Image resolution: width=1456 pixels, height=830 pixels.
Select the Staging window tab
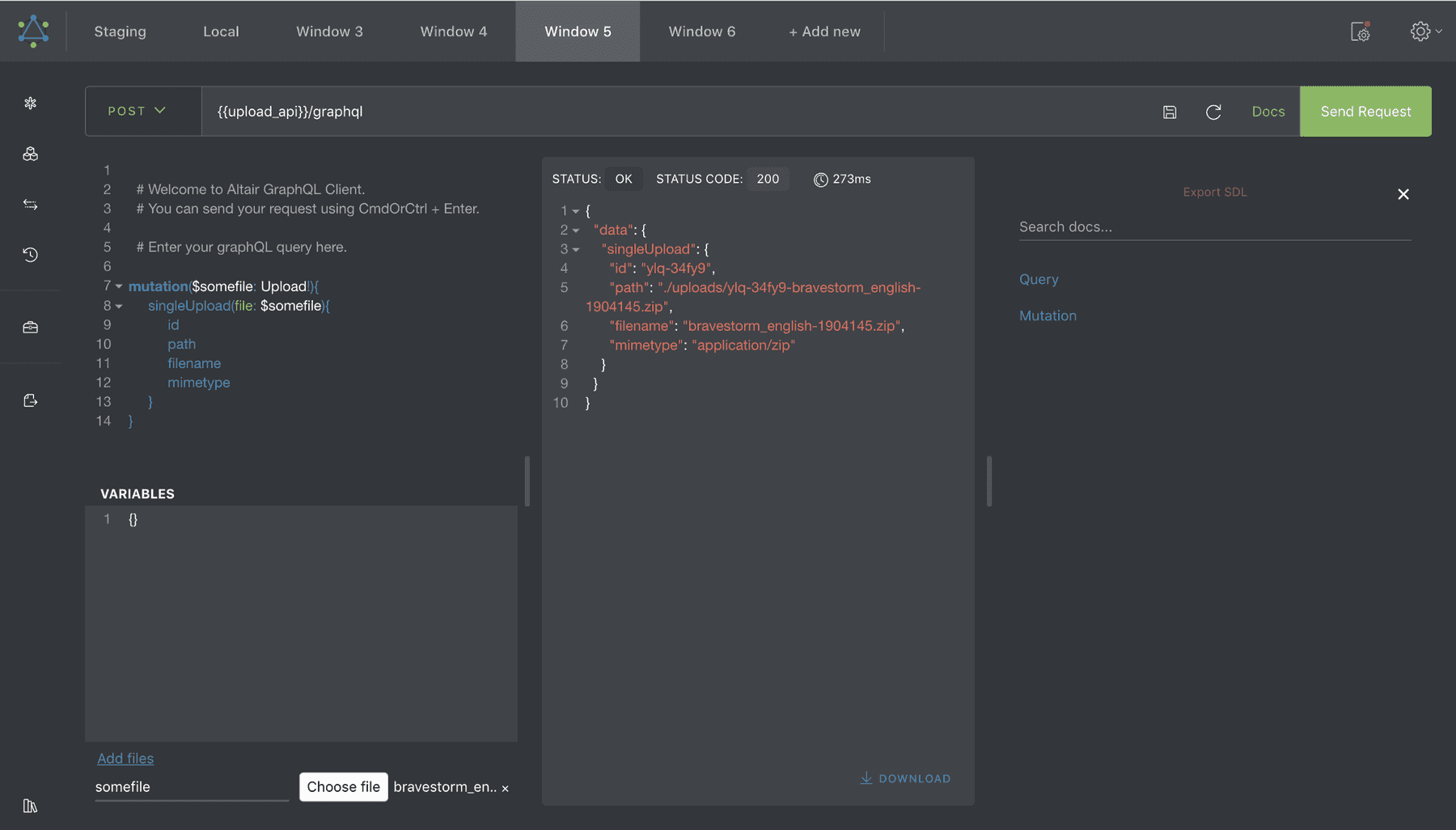pos(120,32)
